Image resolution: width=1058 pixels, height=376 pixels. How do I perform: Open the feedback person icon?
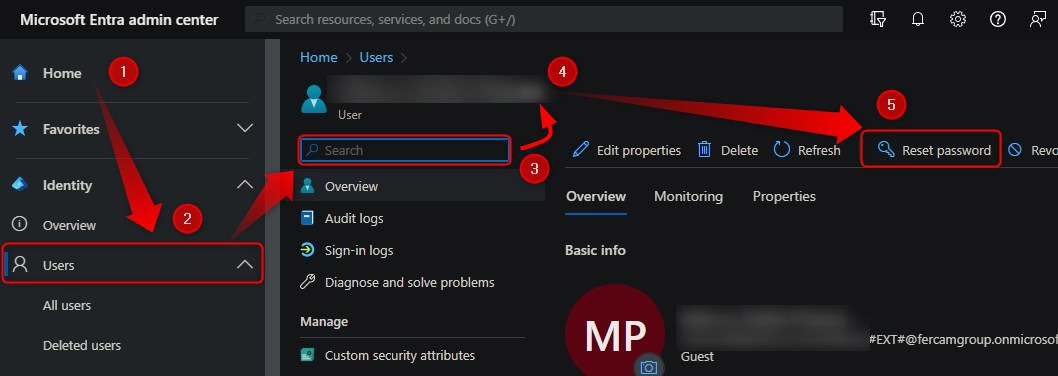pyautogui.click(x=1037, y=19)
